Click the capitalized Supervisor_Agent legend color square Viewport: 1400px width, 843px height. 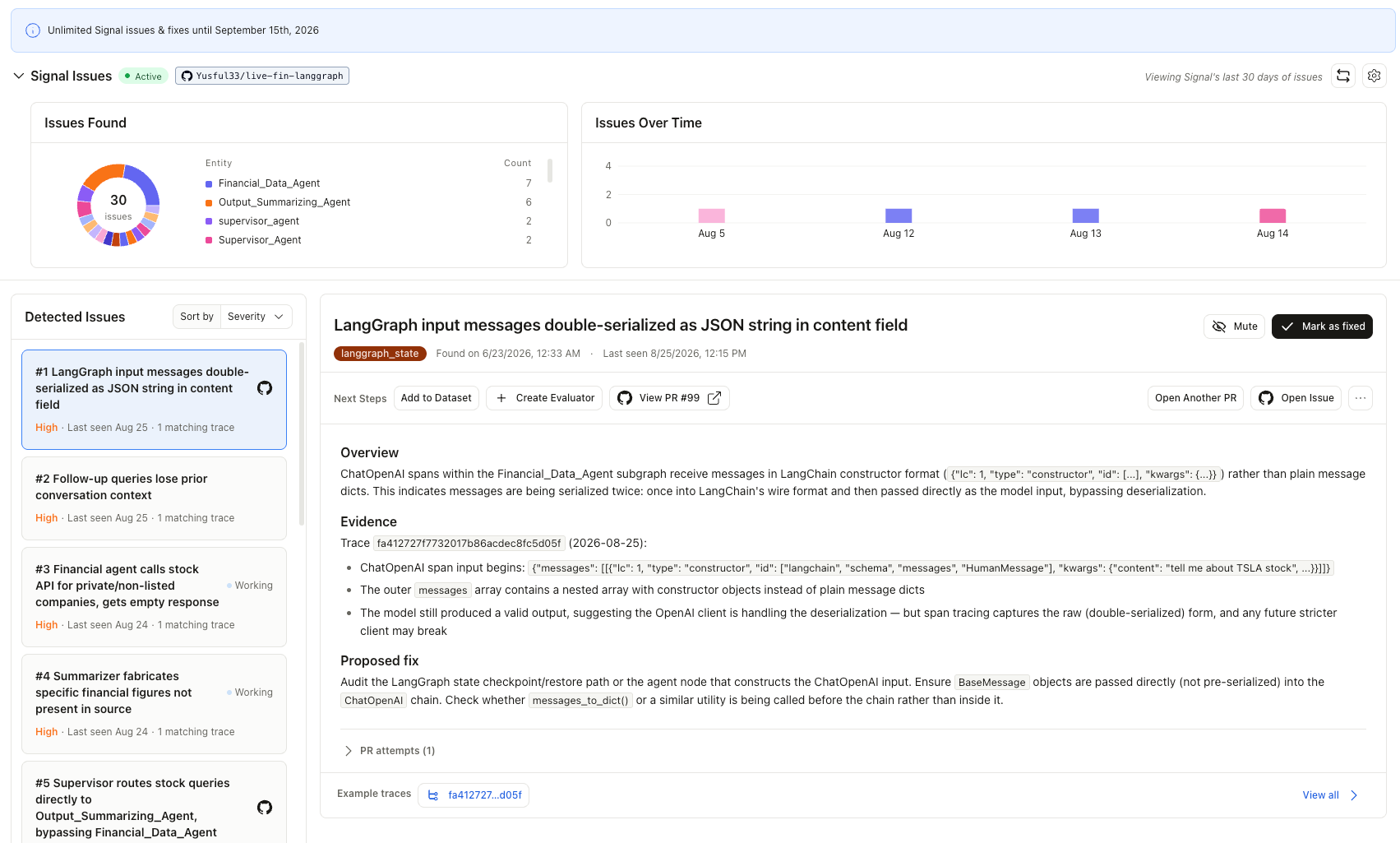[x=209, y=240]
